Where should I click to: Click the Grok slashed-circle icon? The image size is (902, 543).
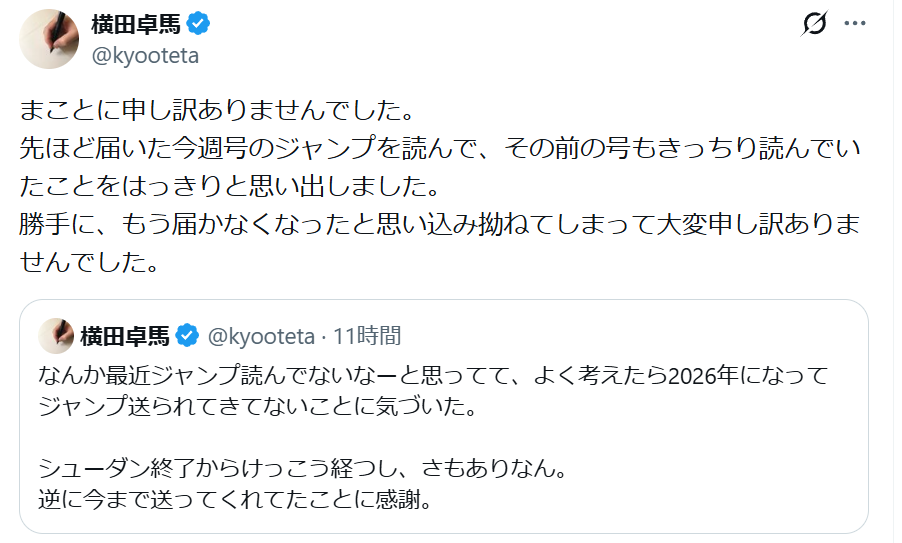coord(815,24)
